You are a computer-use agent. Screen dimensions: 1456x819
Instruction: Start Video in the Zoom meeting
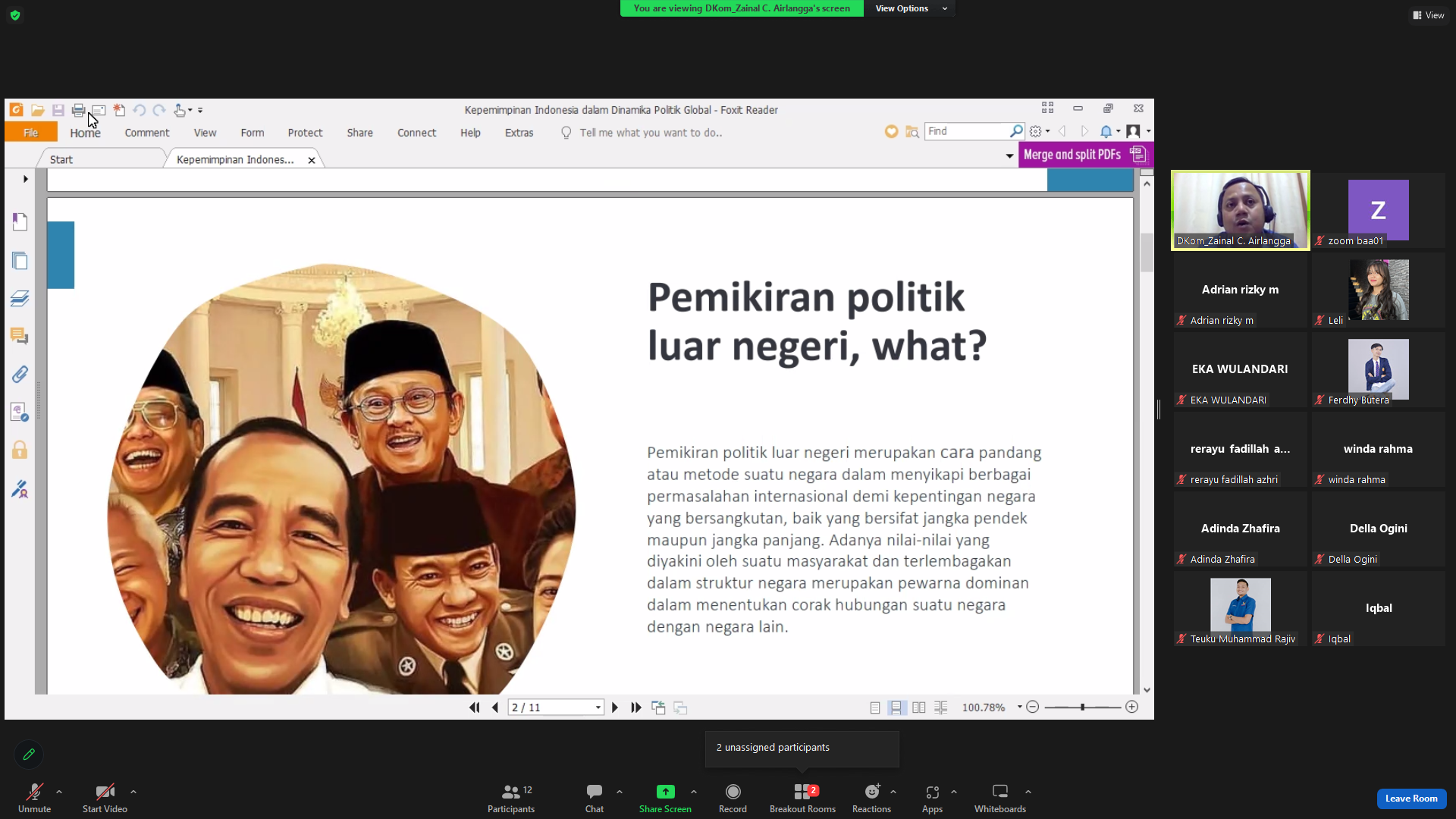[x=105, y=798]
